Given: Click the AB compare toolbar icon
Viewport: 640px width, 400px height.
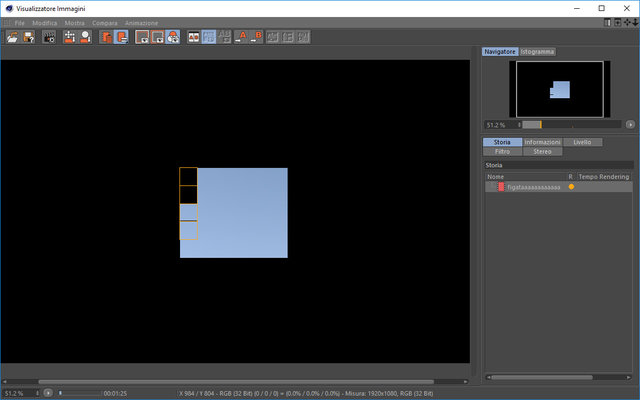Looking at the screenshot, I should pos(194,37).
